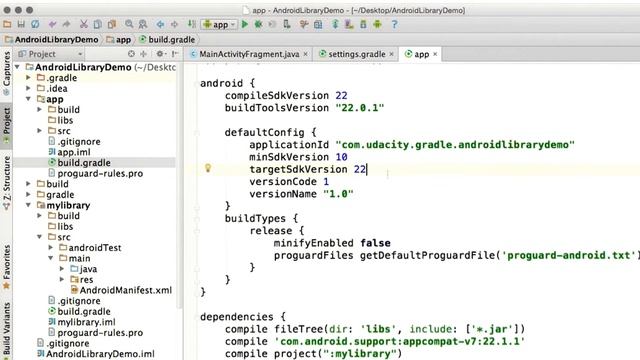The height and width of the screenshot is (360, 640).
Task: Click the Save All toolbar icon
Action: click(21, 24)
